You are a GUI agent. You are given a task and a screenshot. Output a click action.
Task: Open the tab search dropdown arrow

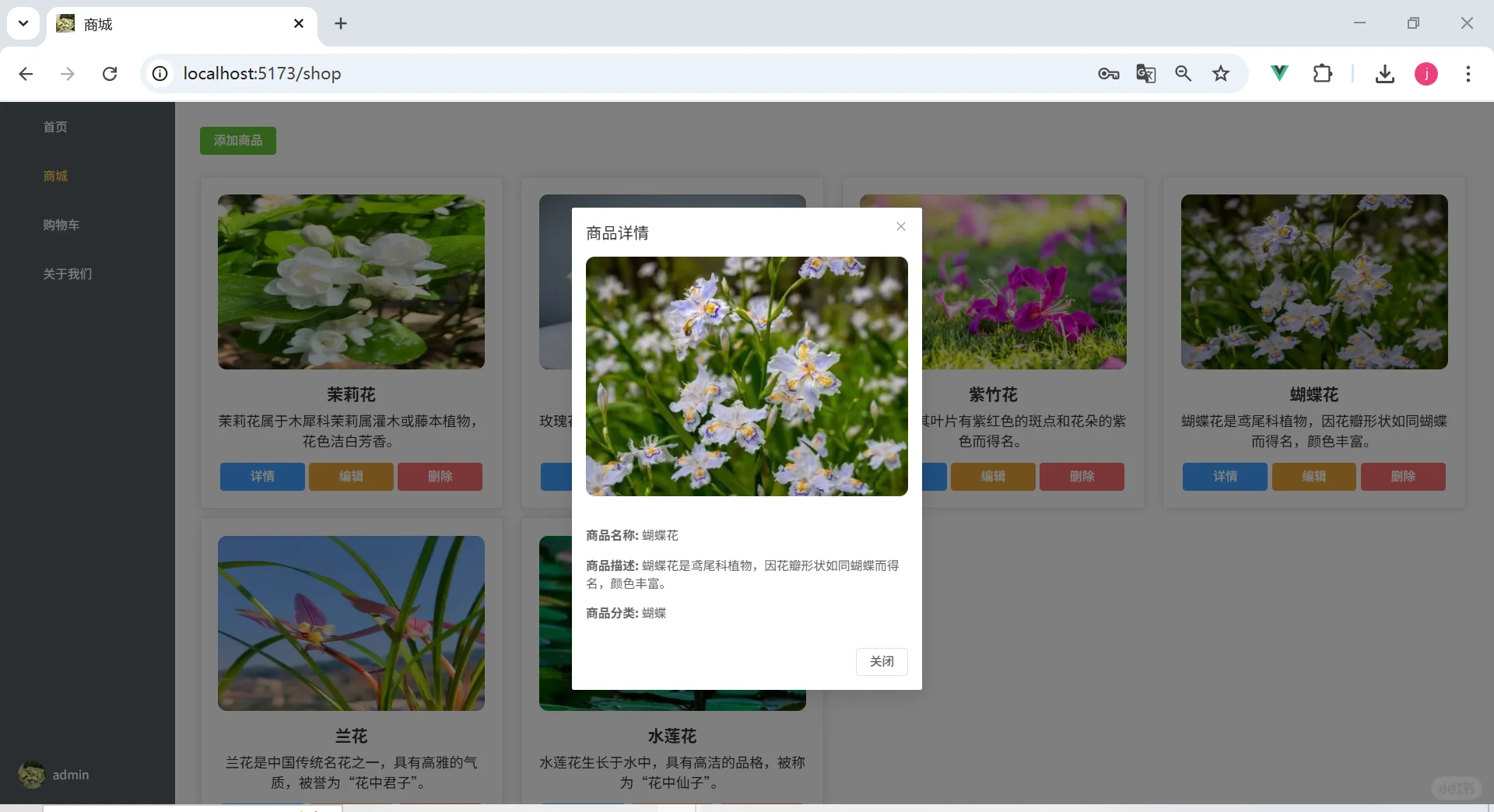tap(23, 23)
